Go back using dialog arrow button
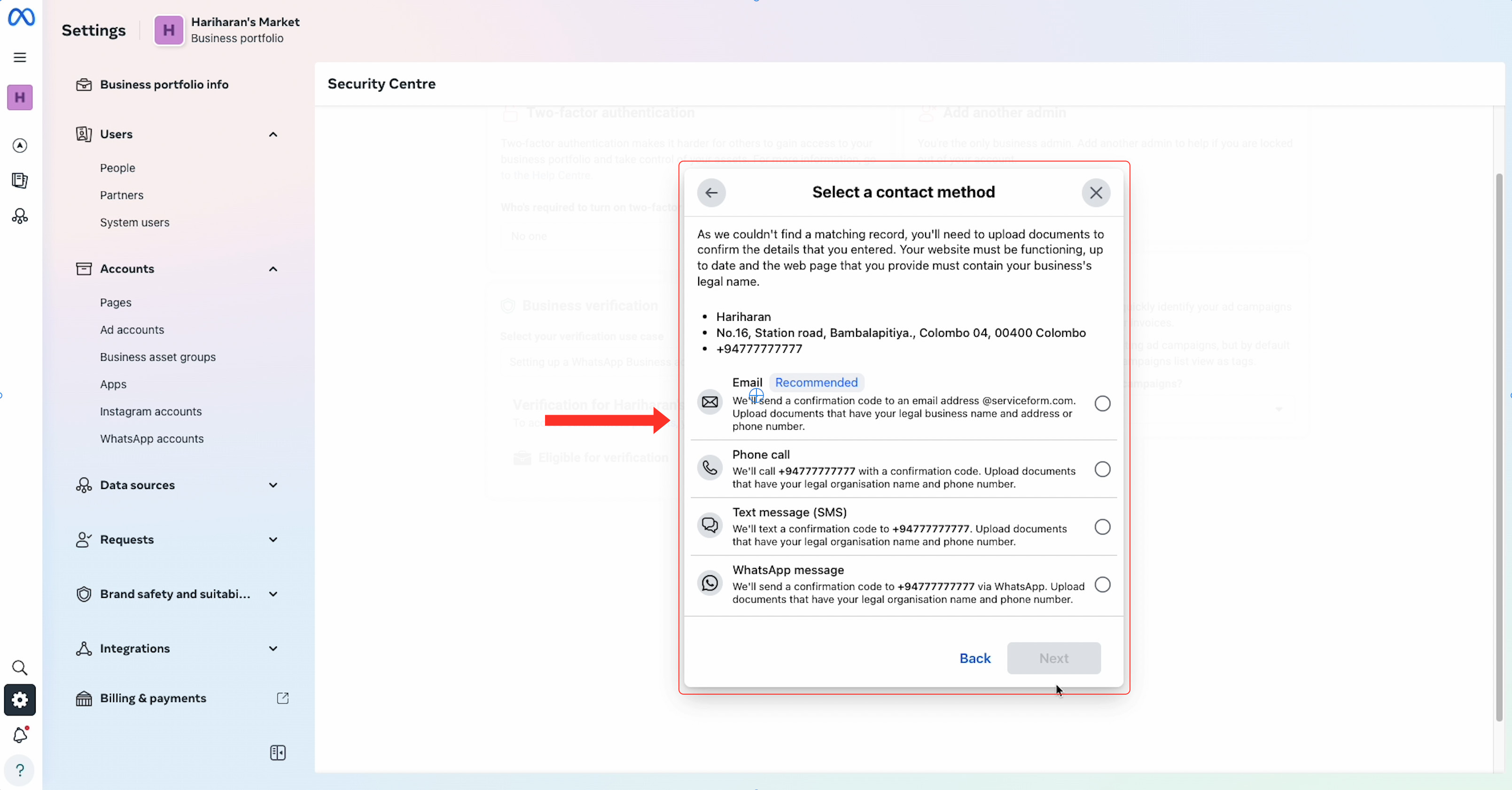The width and height of the screenshot is (1512, 790). (x=711, y=193)
